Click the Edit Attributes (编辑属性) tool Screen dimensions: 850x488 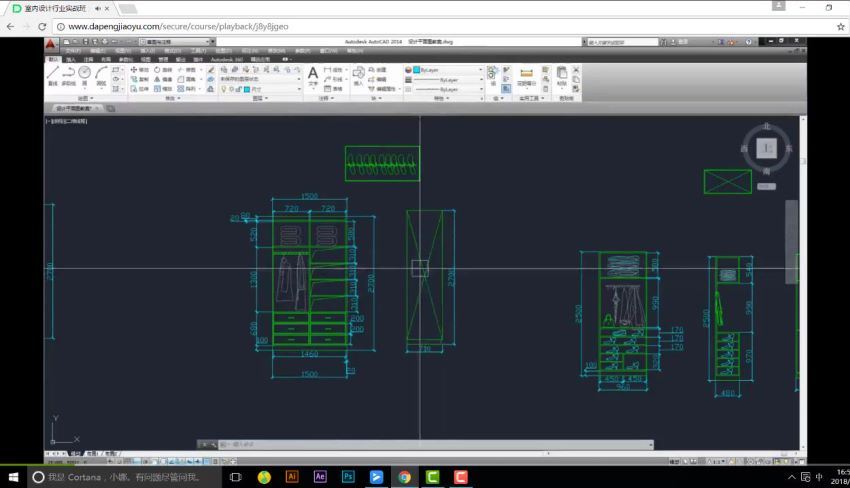pos(382,88)
